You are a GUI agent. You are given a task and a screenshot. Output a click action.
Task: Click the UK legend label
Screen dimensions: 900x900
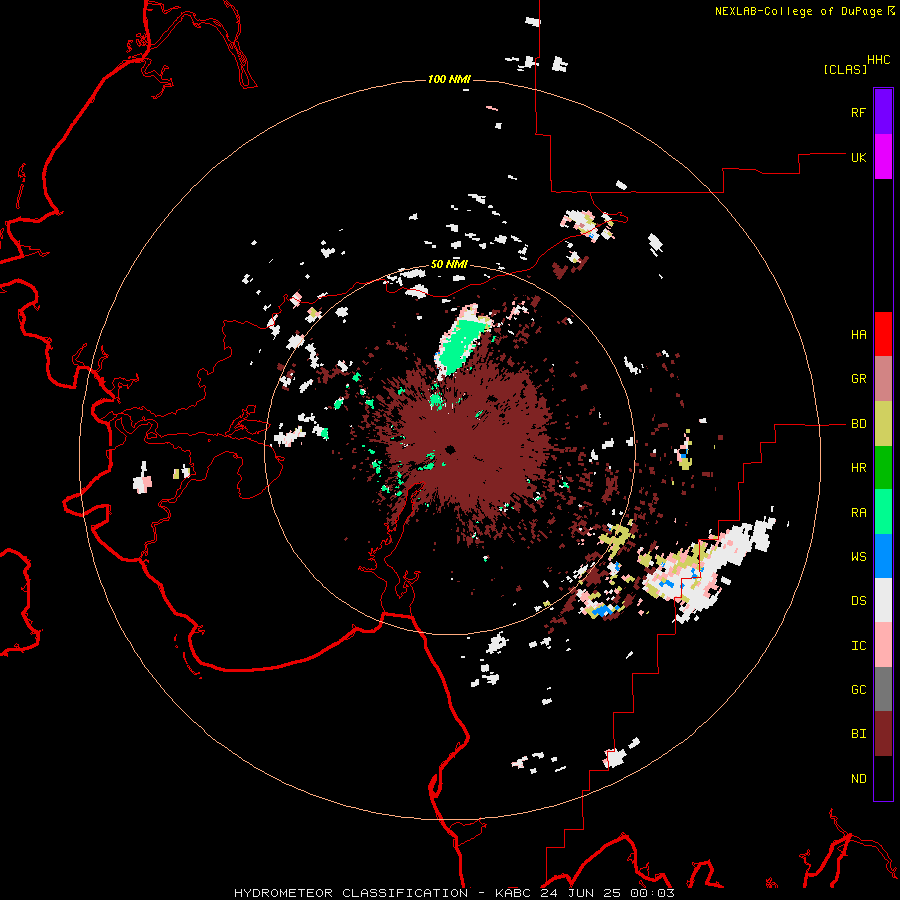coord(858,157)
